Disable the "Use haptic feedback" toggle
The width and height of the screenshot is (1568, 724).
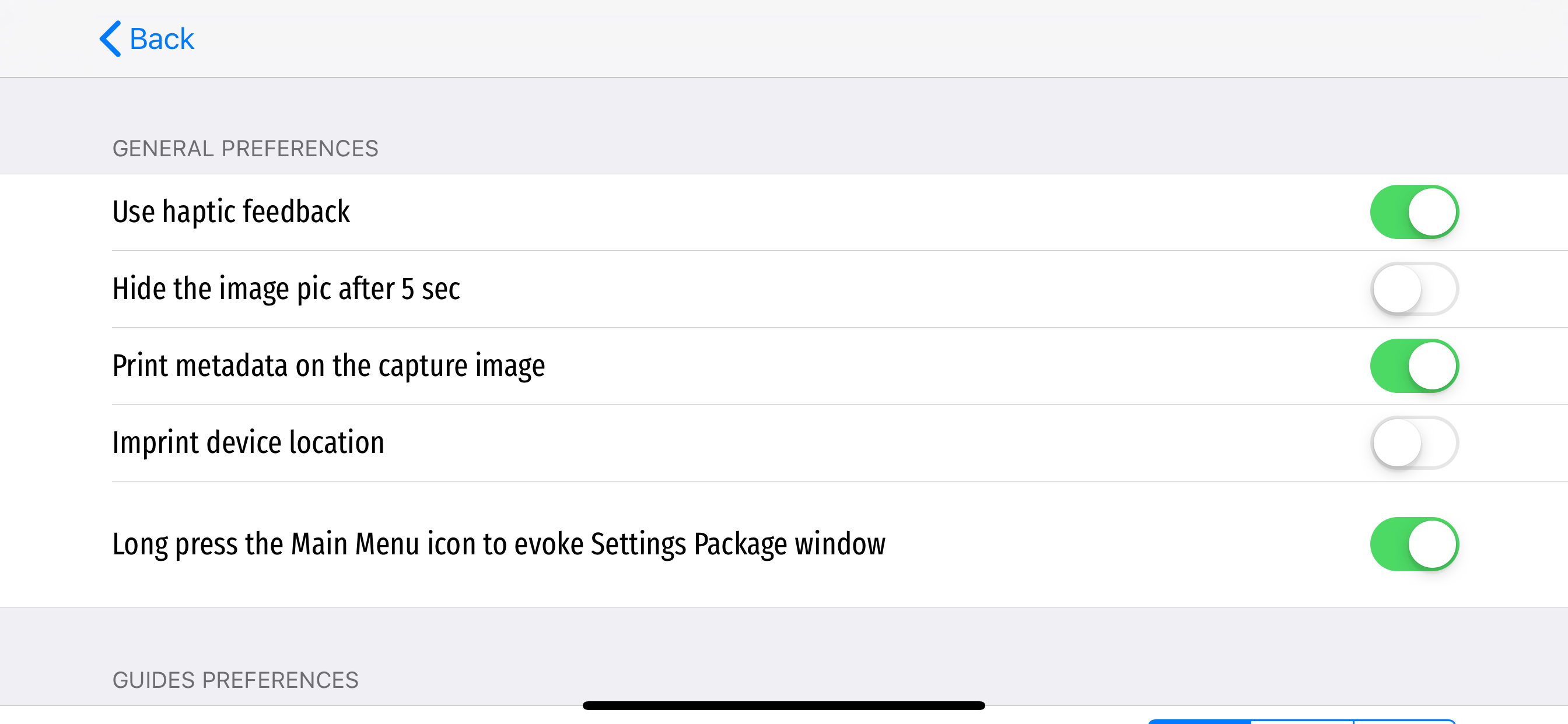(1413, 211)
